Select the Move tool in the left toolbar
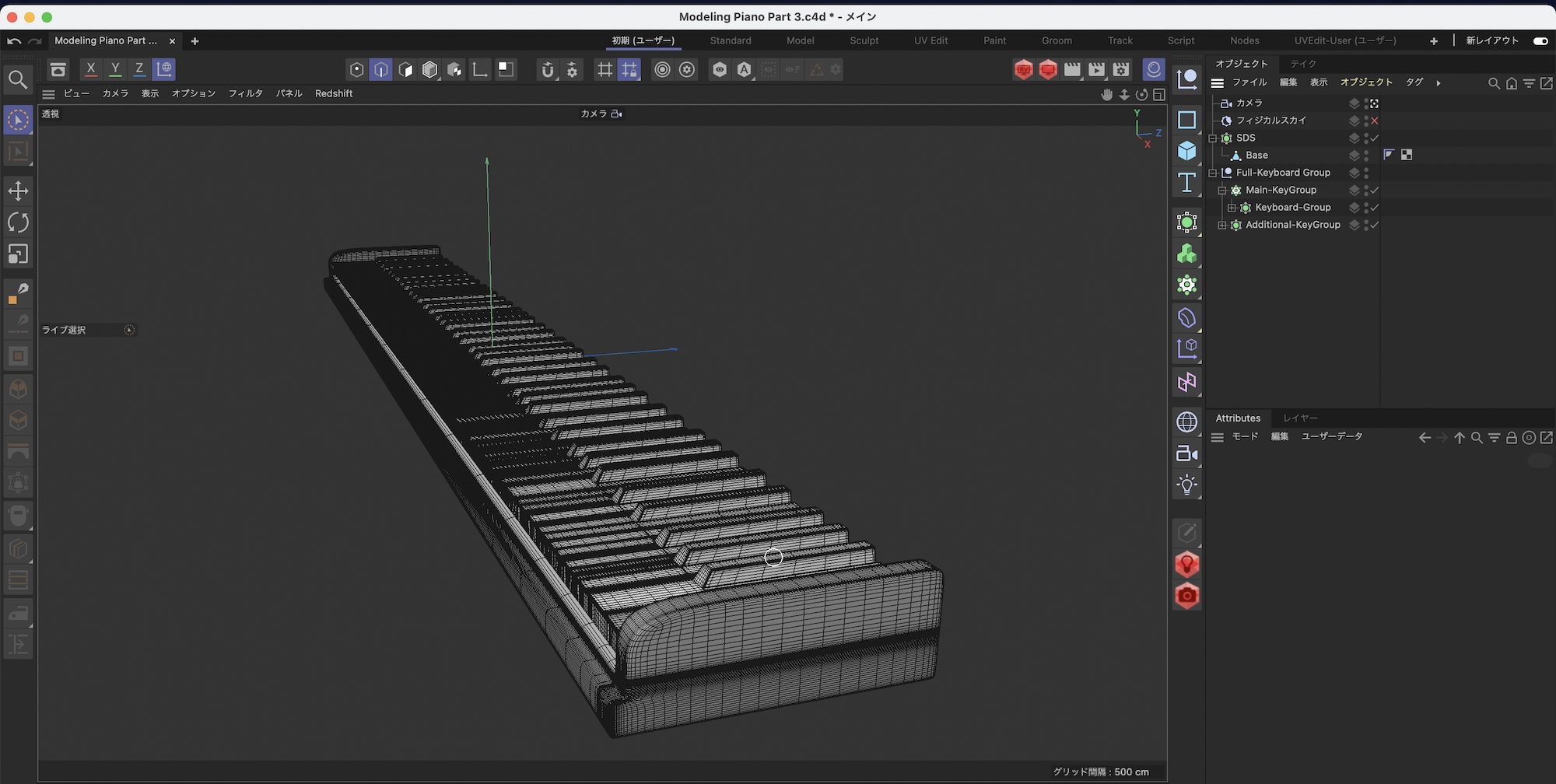This screenshot has height=784, width=1556. pos(18,191)
